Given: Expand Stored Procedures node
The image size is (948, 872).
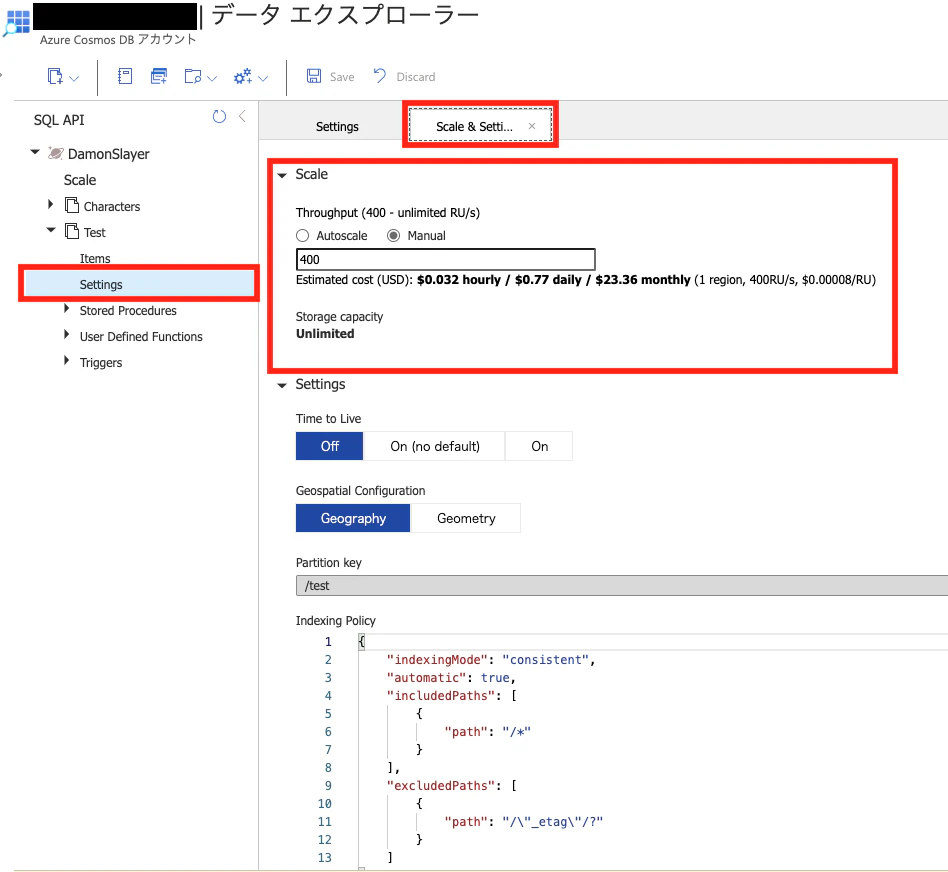Looking at the screenshot, I should (x=67, y=308).
